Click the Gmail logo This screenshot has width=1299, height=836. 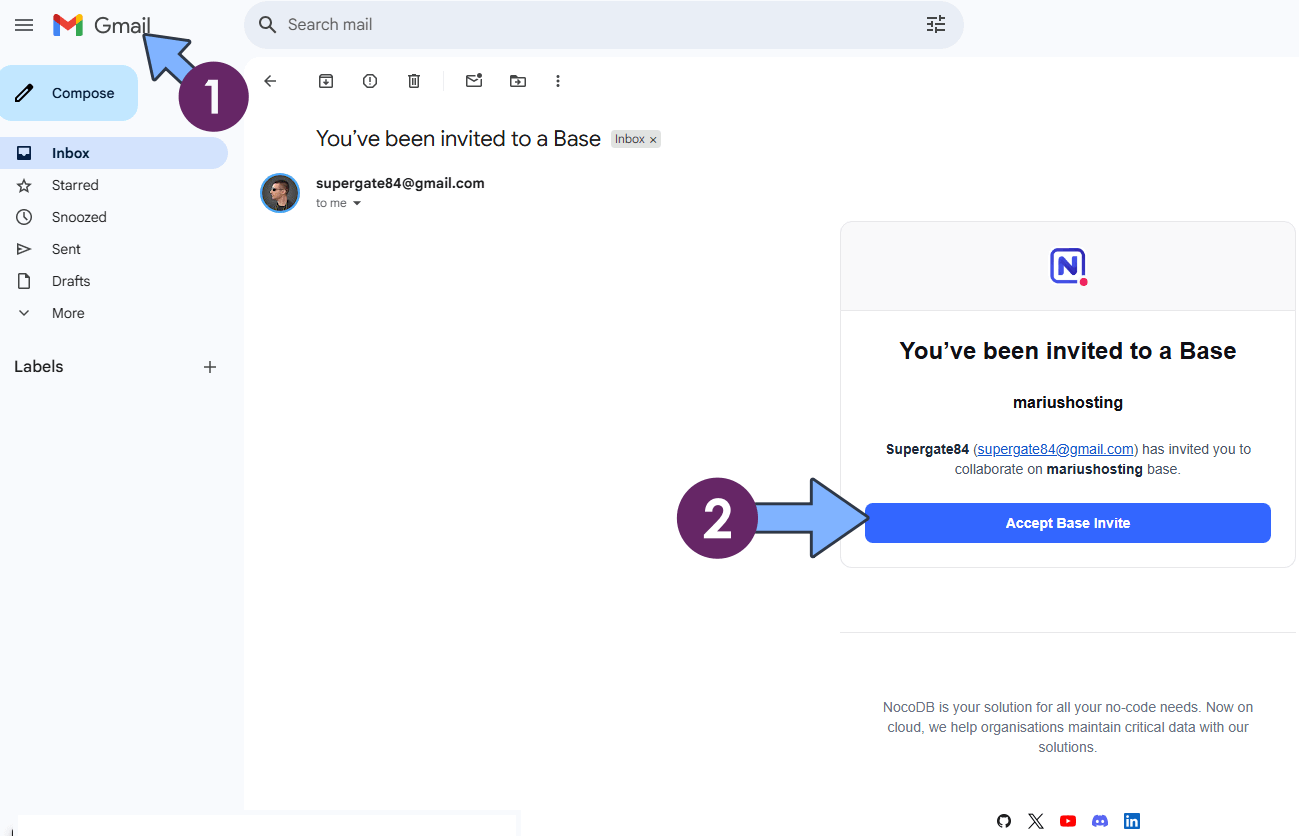coord(101,25)
